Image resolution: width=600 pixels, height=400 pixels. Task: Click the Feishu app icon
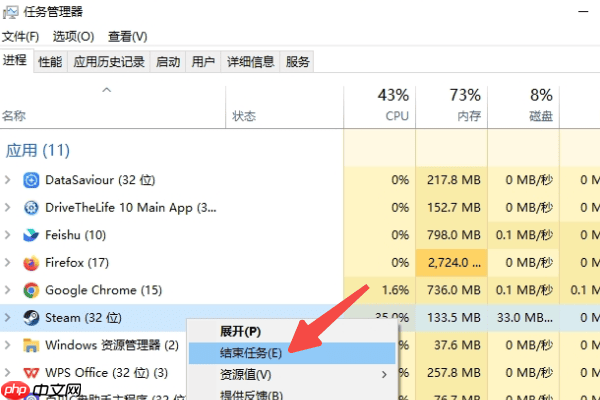(x=31, y=235)
